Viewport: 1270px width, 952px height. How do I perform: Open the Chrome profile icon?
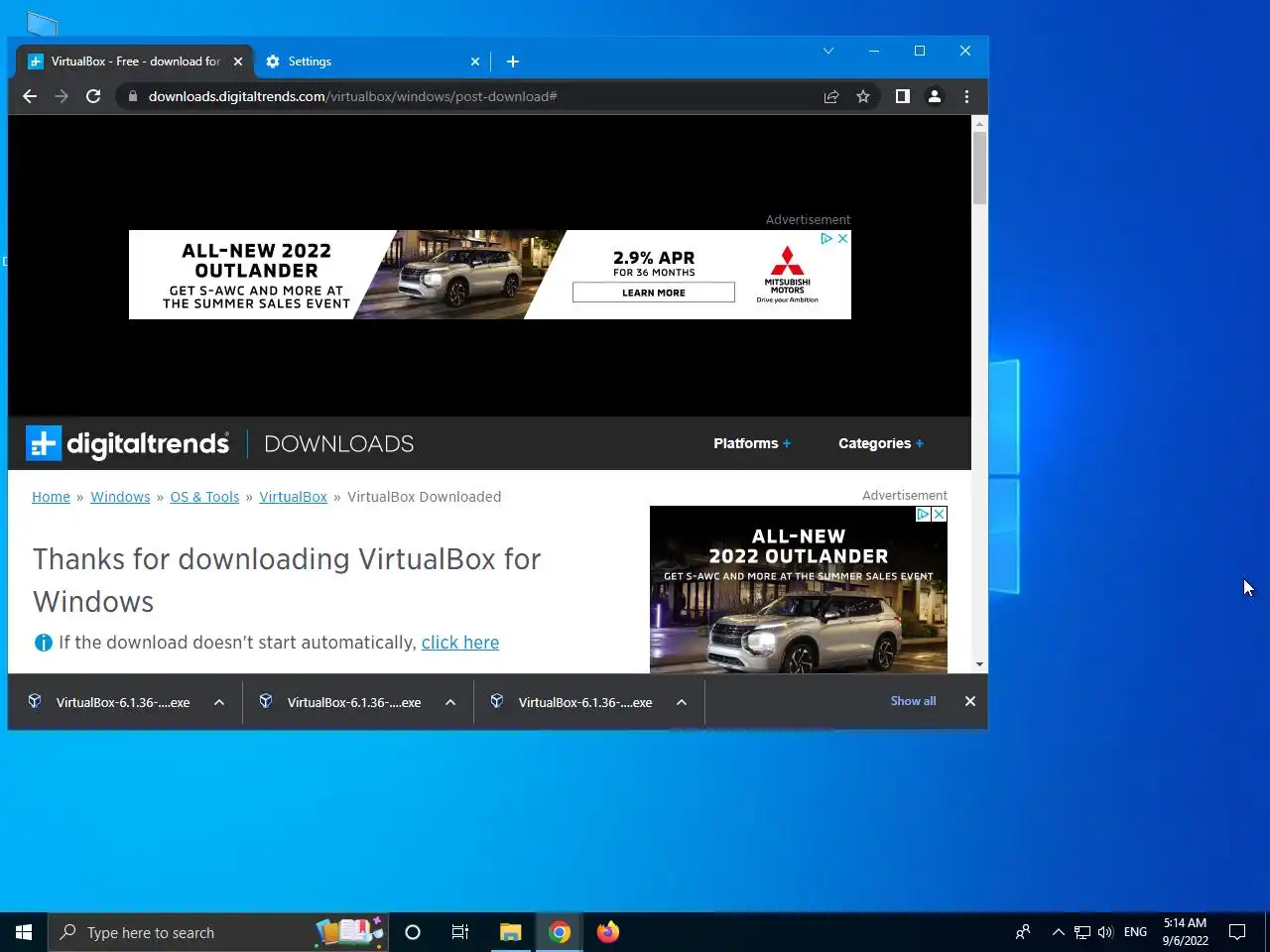(x=934, y=96)
